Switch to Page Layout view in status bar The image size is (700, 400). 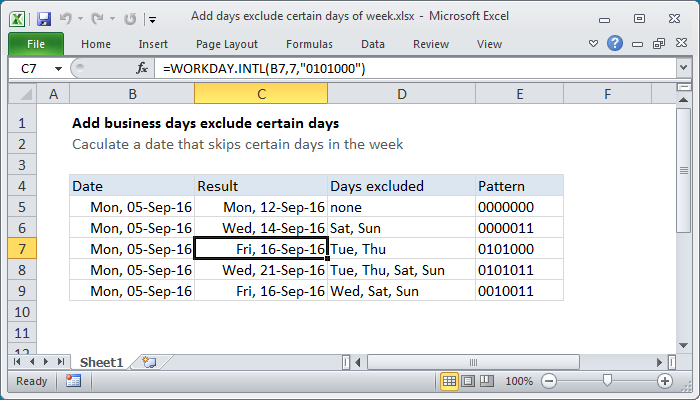(x=469, y=381)
